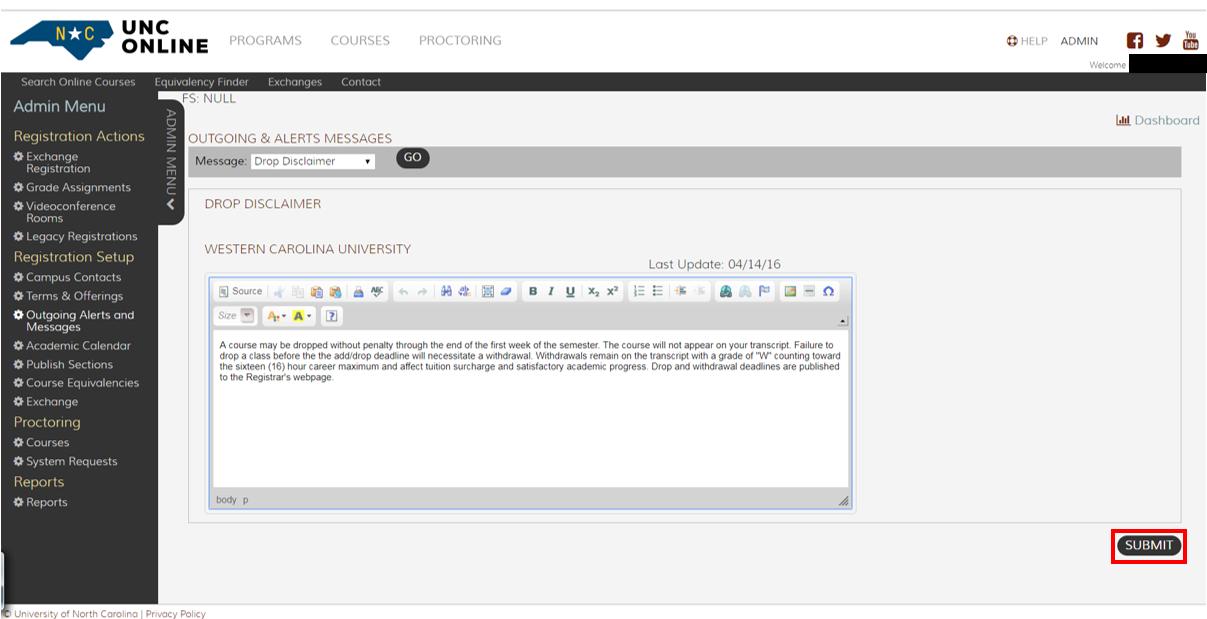Toggle Source view in the editor
The height and width of the screenshot is (619, 1207).
pos(240,291)
